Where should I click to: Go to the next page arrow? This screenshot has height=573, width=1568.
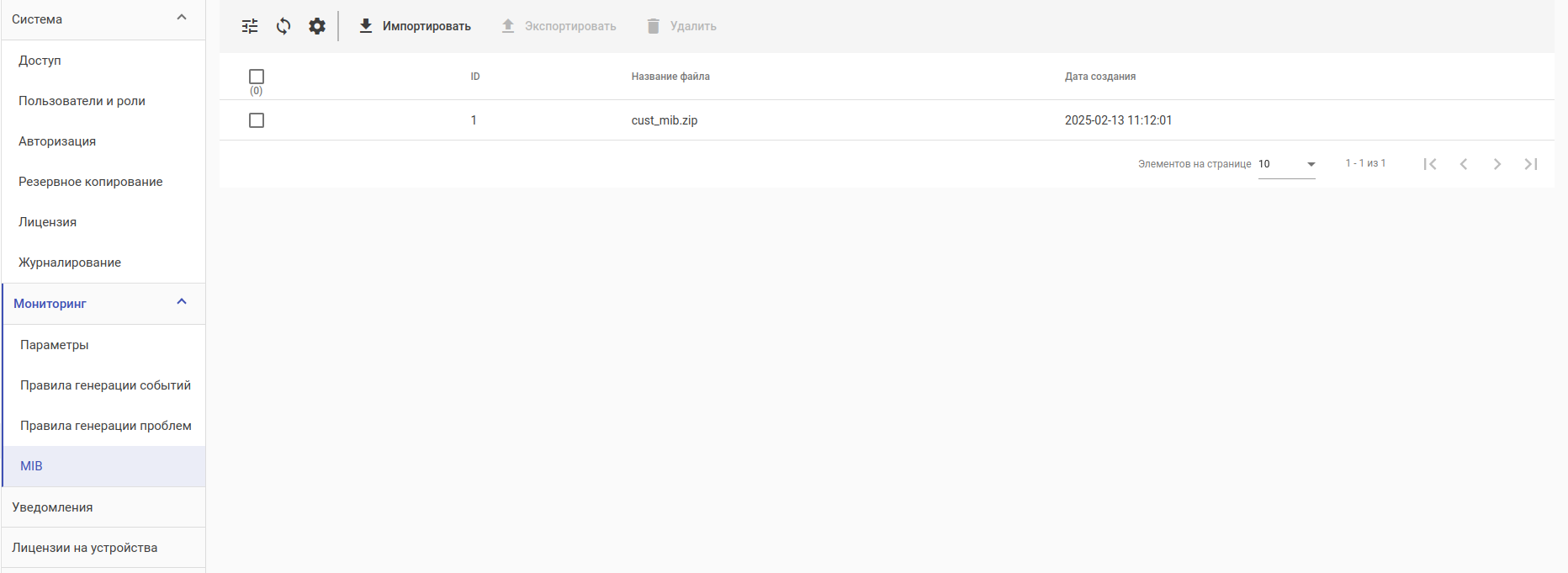point(1497,164)
